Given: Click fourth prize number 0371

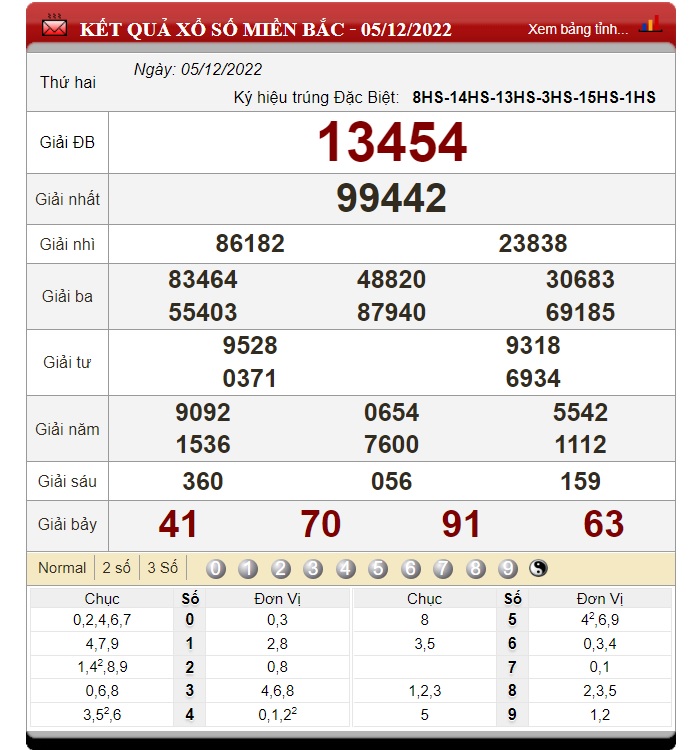Looking at the screenshot, I should pos(250,379).
